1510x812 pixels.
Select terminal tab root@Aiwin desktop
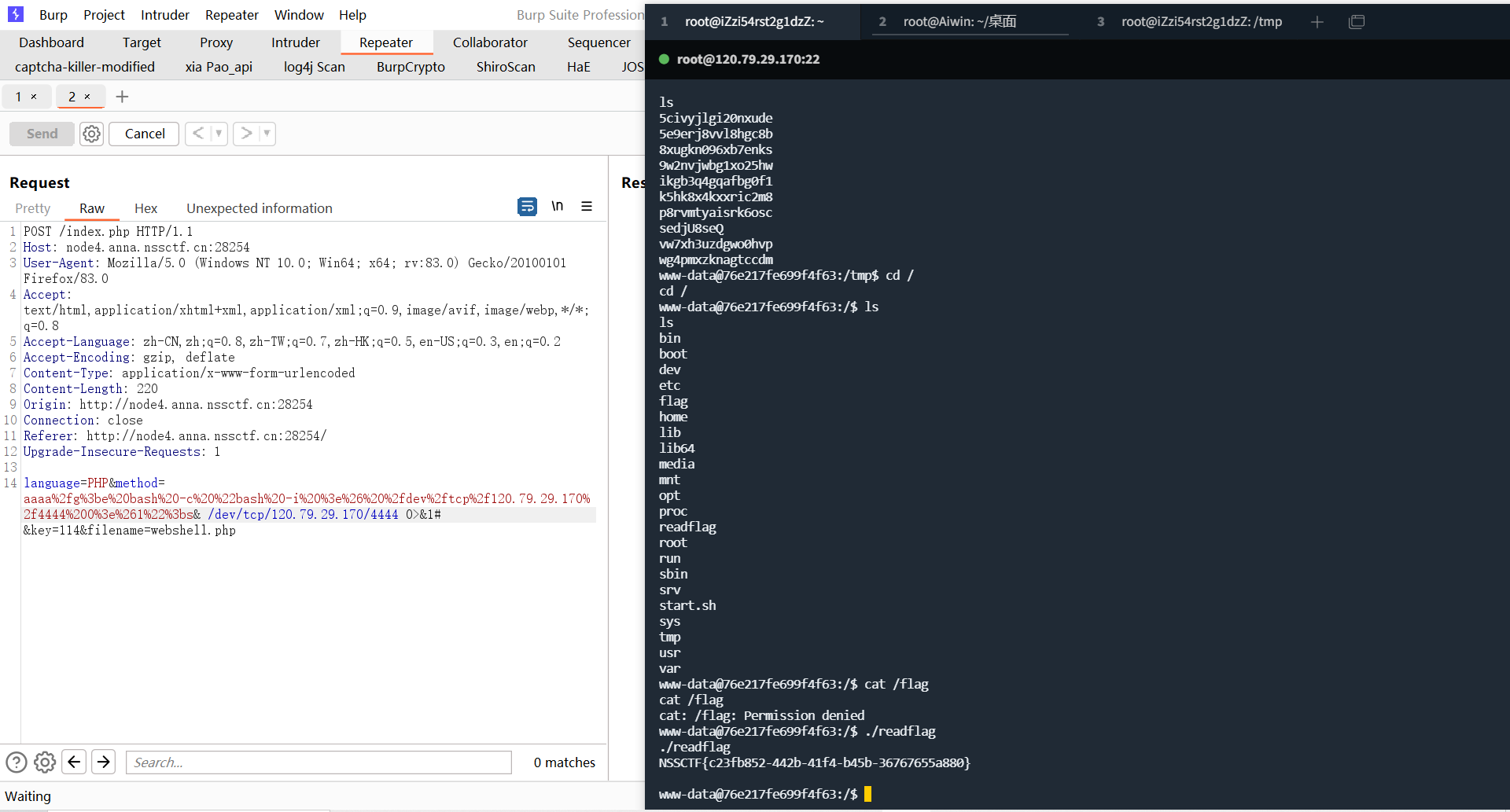(x=959, y=22)
